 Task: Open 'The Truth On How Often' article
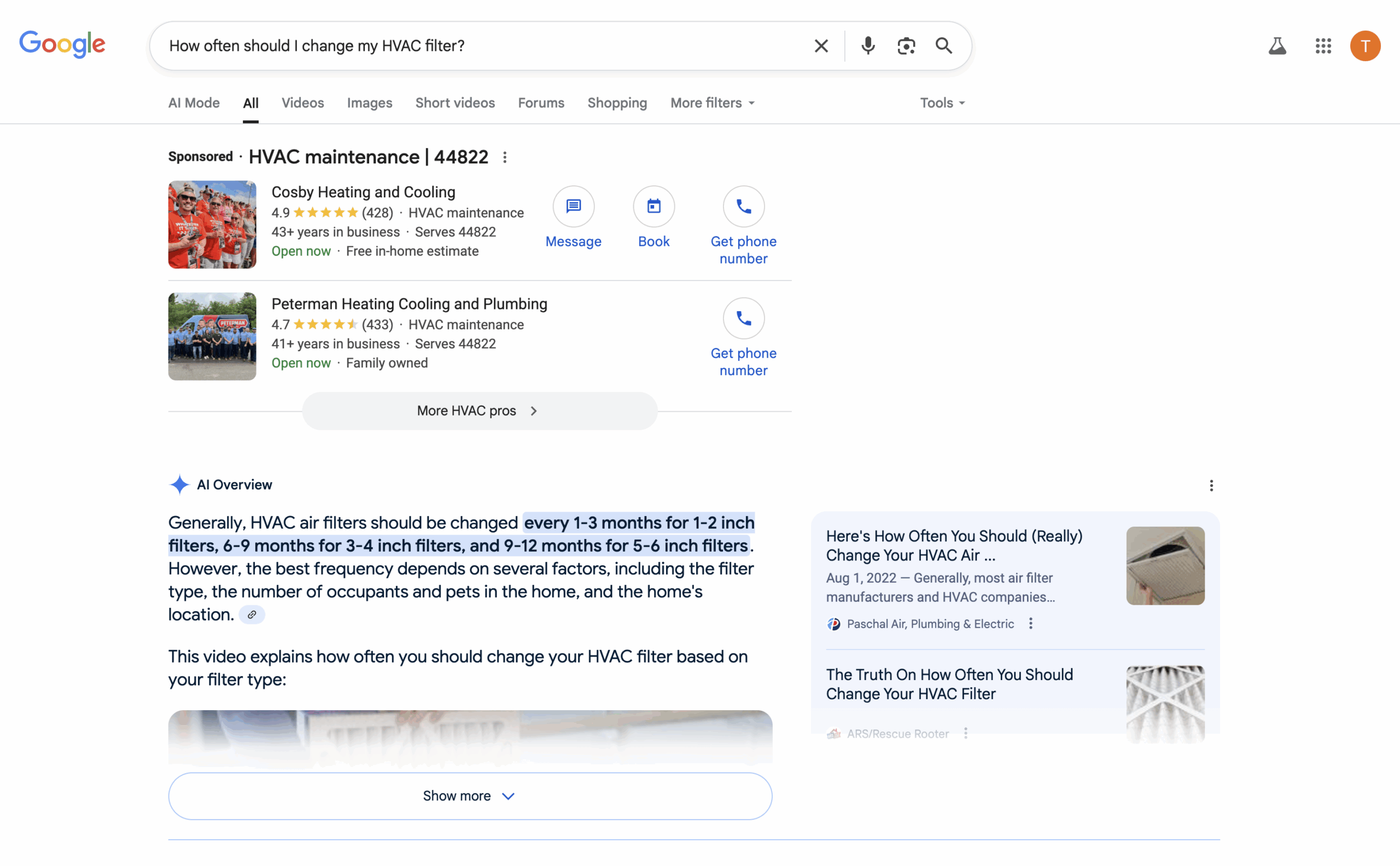tap(949, 684)
